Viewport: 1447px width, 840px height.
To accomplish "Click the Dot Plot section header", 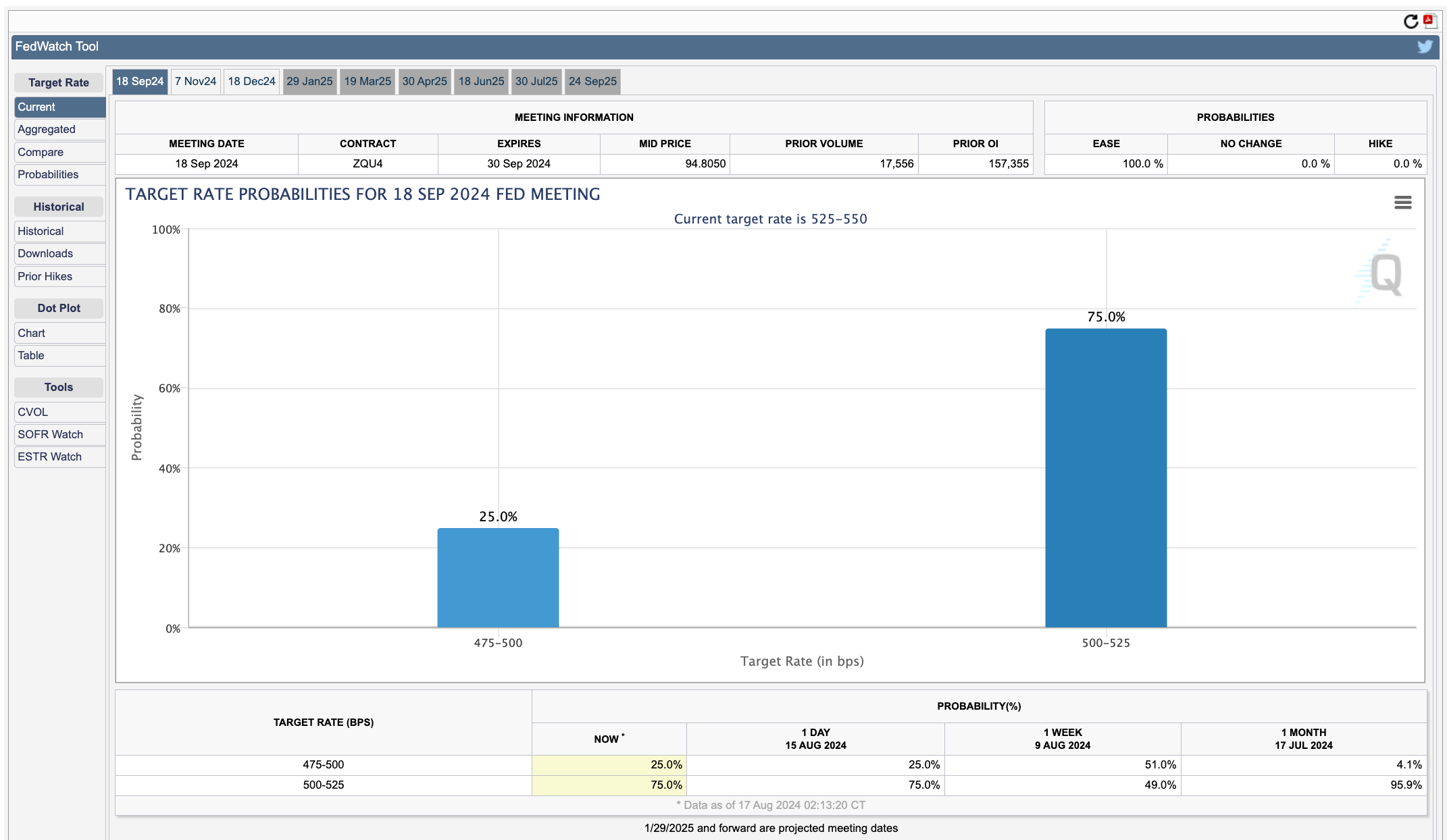I will coord(59,308).
